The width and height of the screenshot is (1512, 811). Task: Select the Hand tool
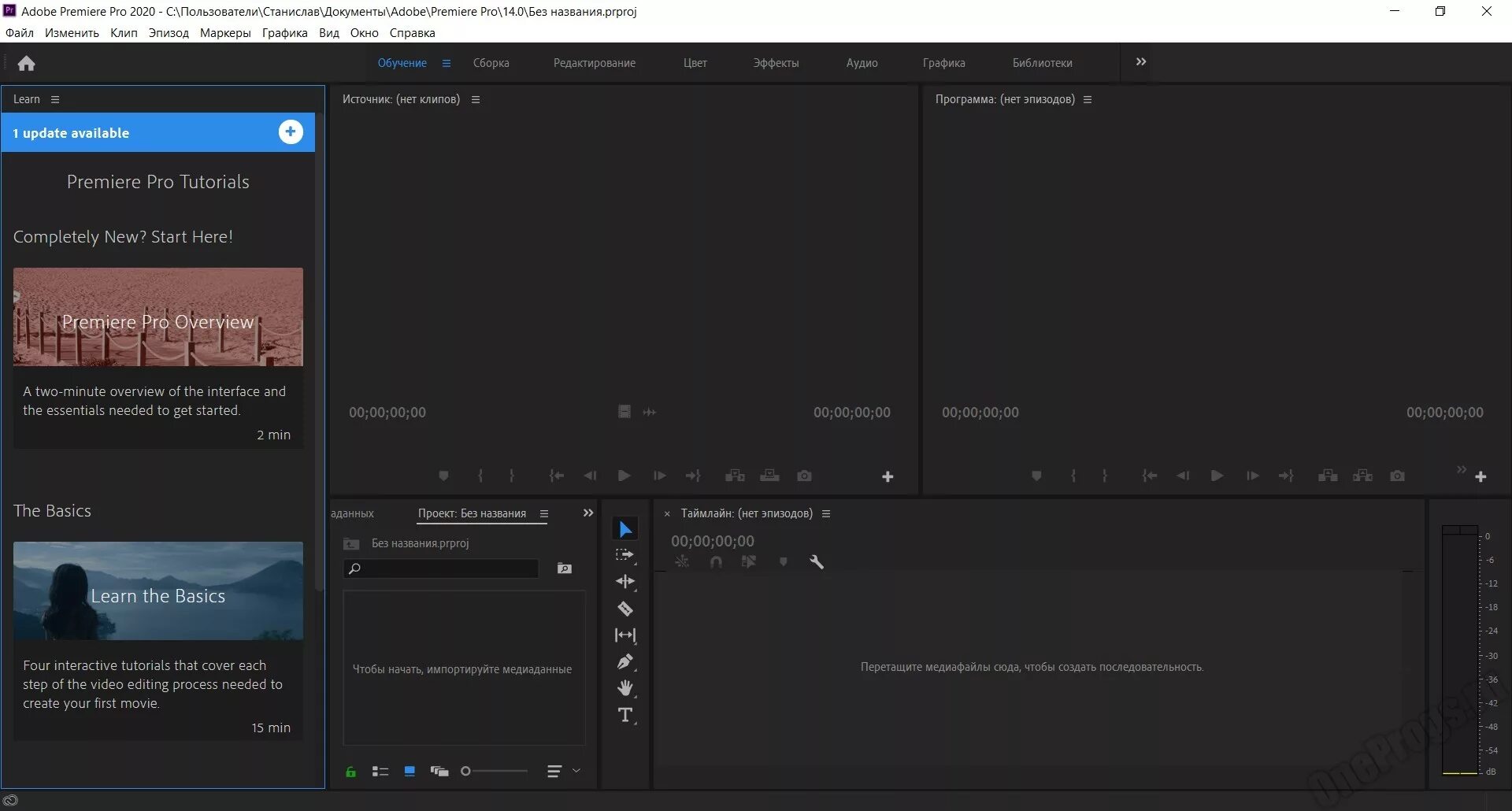click(625, 688)
